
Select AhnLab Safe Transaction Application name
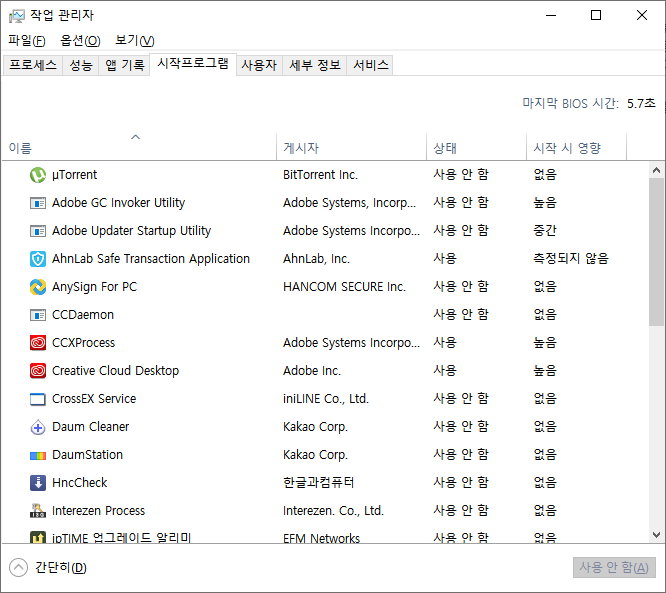click(151, 259)
